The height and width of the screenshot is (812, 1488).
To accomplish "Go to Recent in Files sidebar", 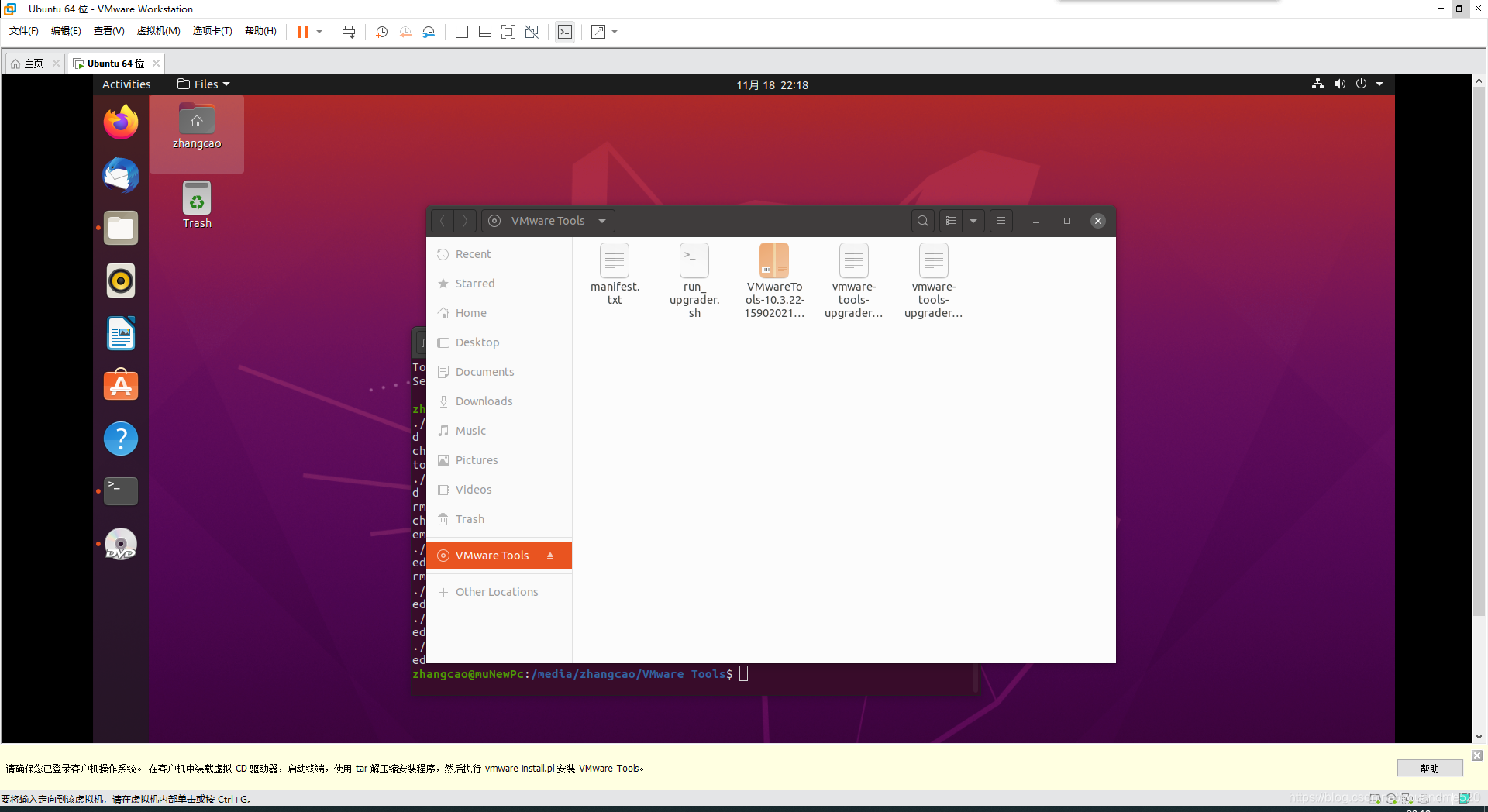I will [x=499, y=254].
